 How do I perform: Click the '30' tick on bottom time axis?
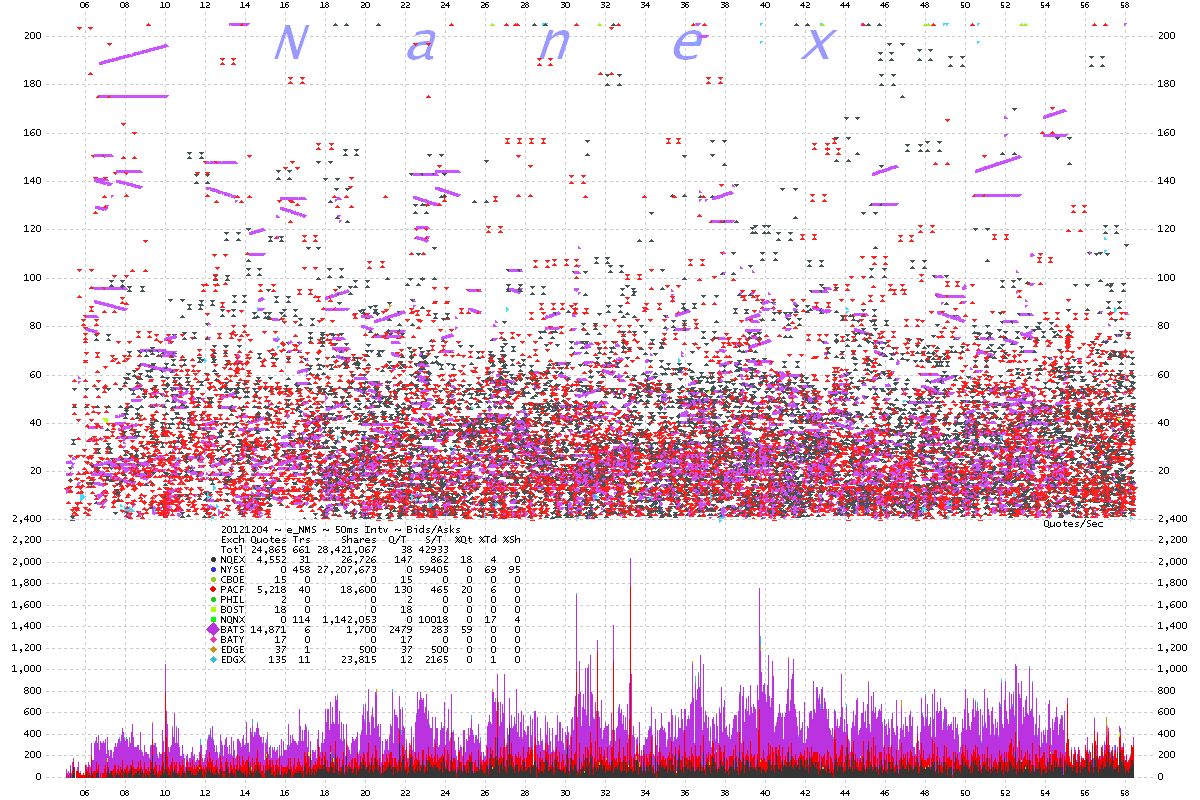pos(565,792)
